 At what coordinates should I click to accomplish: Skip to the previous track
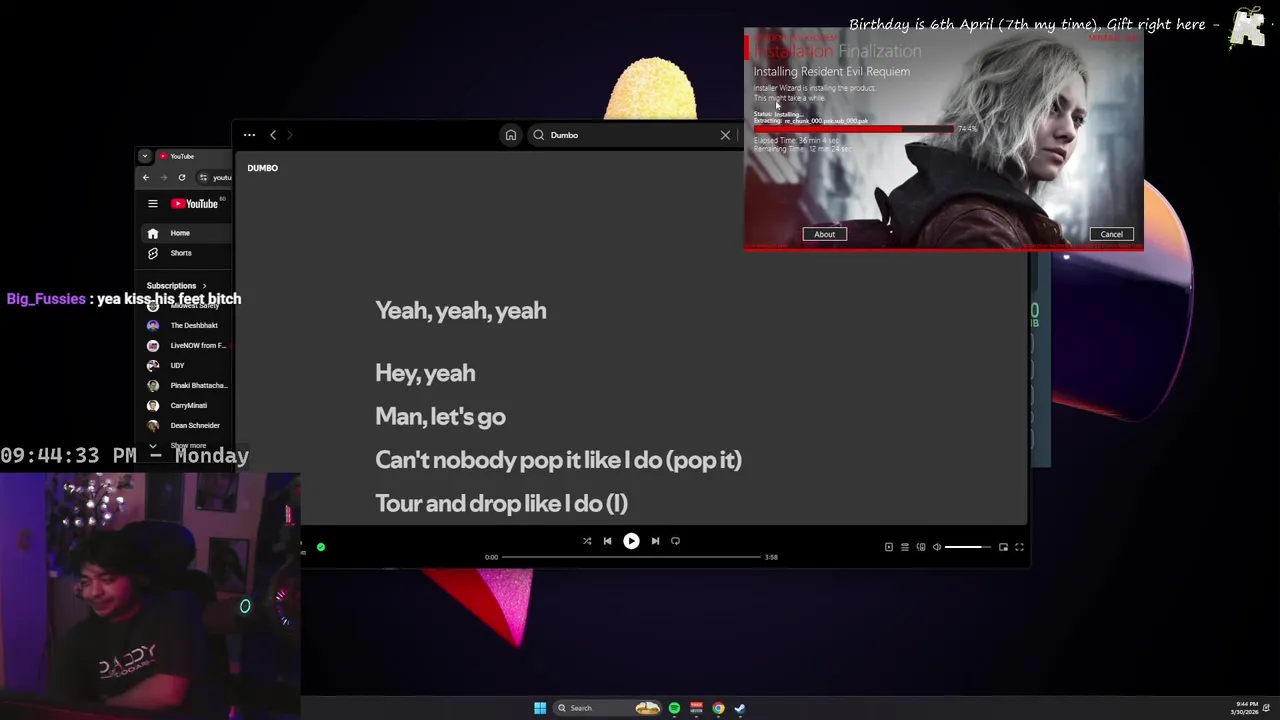pyautogui.click(x=607, y=541)
